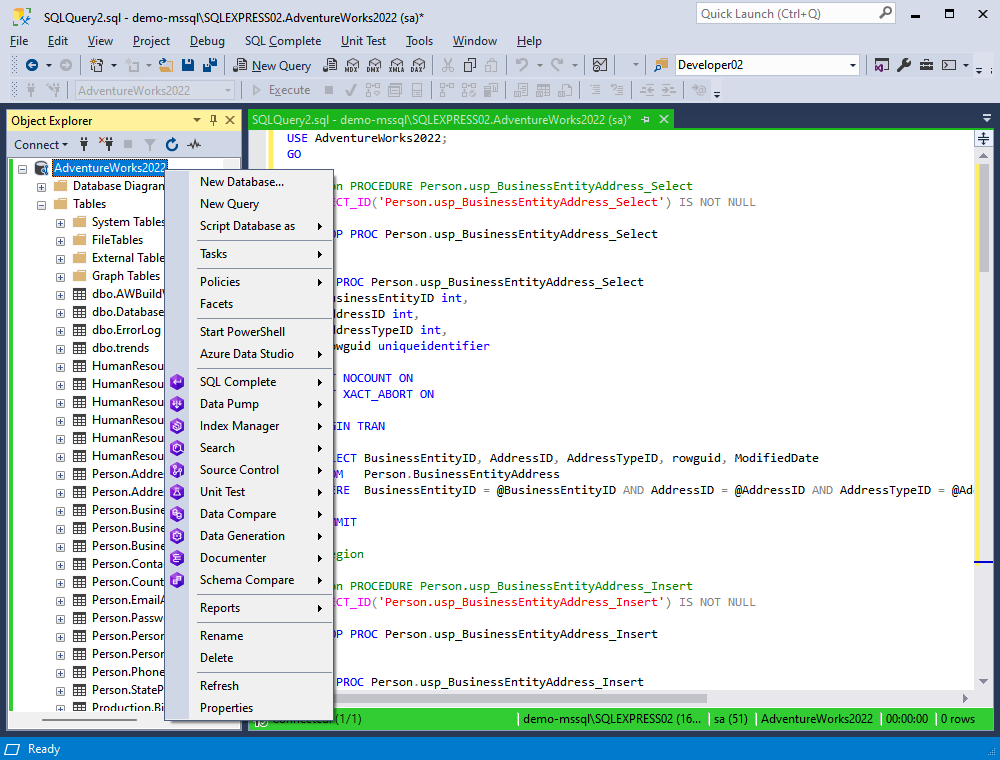Click the Refresh icon in Object Explorer
This screenshot has width=1000, height=760.
(172, 145)
